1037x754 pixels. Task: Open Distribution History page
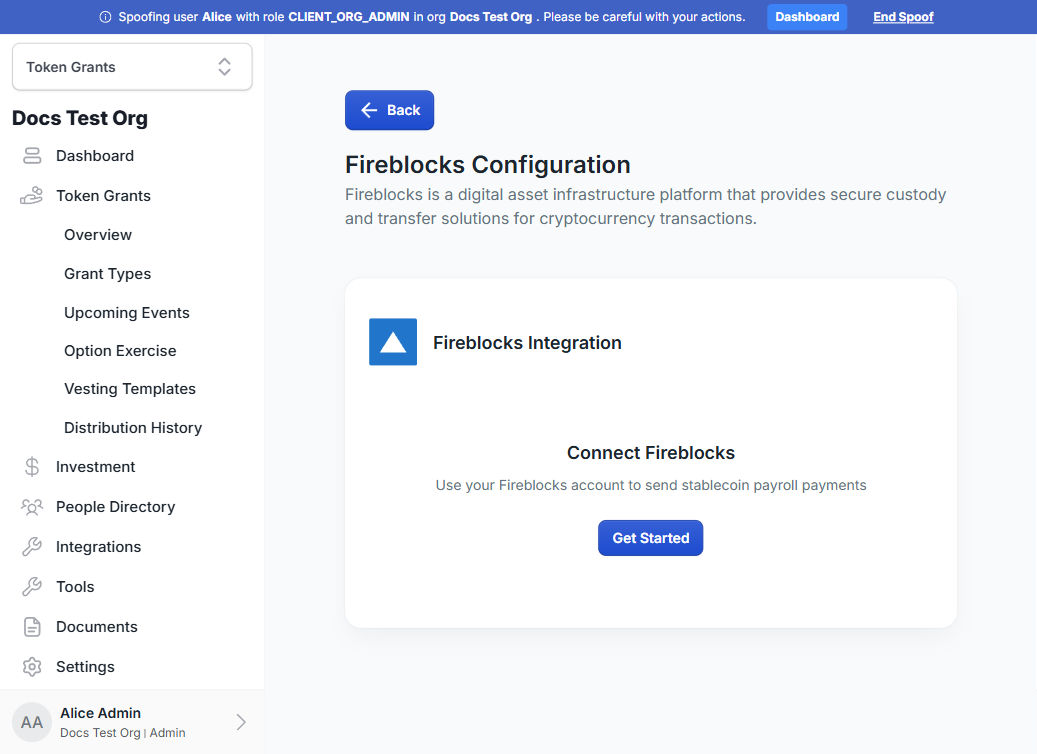[133, 428]
